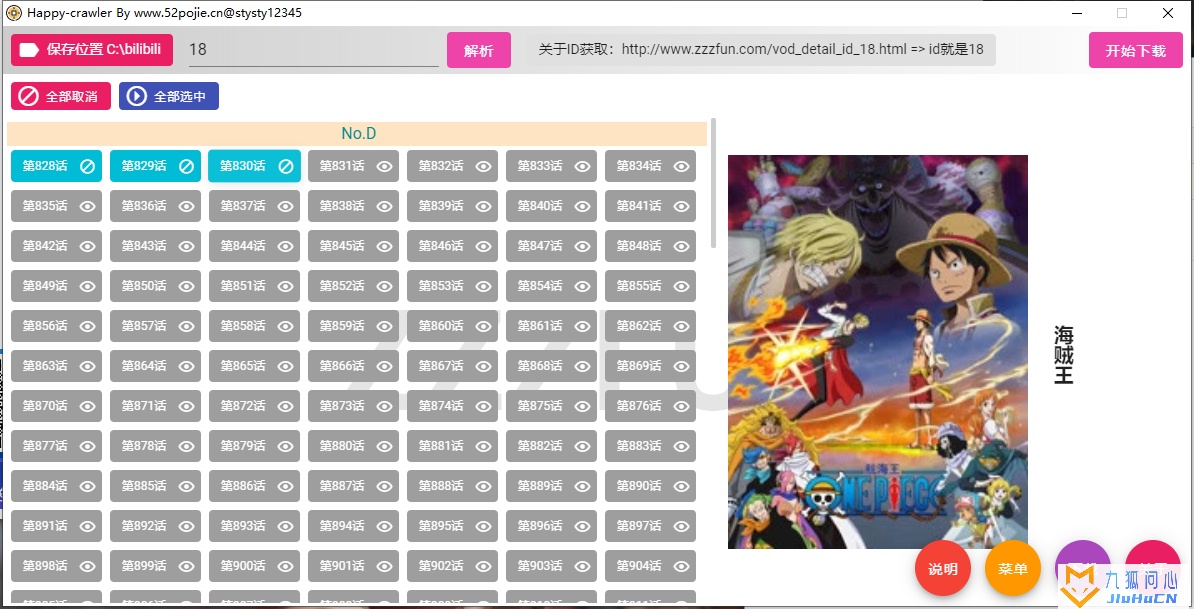Select episode button 第881话
Viewport: 1194px width, 609px height.
click(x=452, y=446)
